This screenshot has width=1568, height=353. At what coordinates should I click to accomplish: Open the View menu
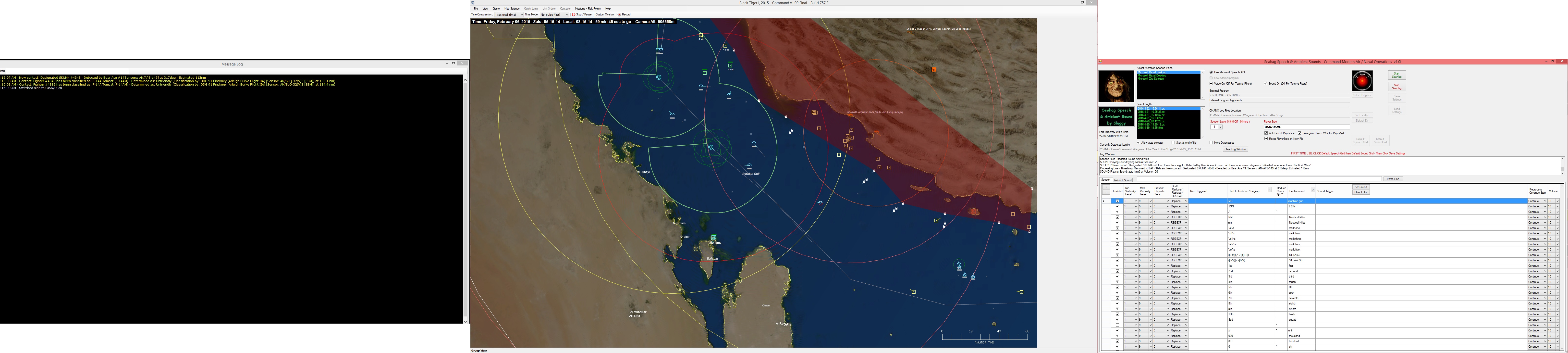pos(485,9)
